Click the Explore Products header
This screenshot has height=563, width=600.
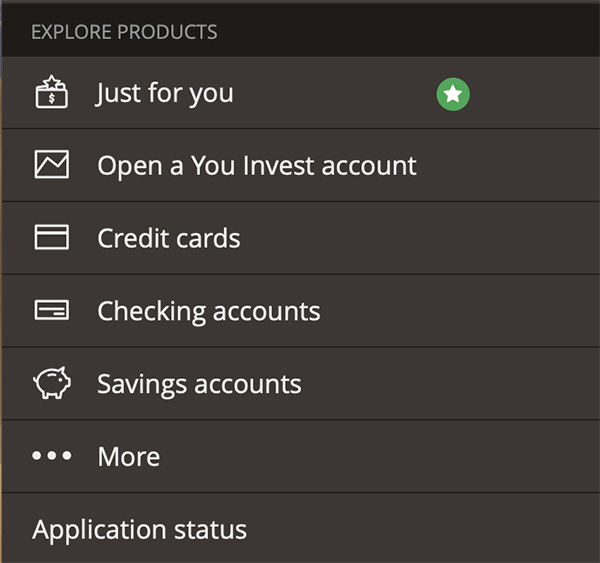124,32
